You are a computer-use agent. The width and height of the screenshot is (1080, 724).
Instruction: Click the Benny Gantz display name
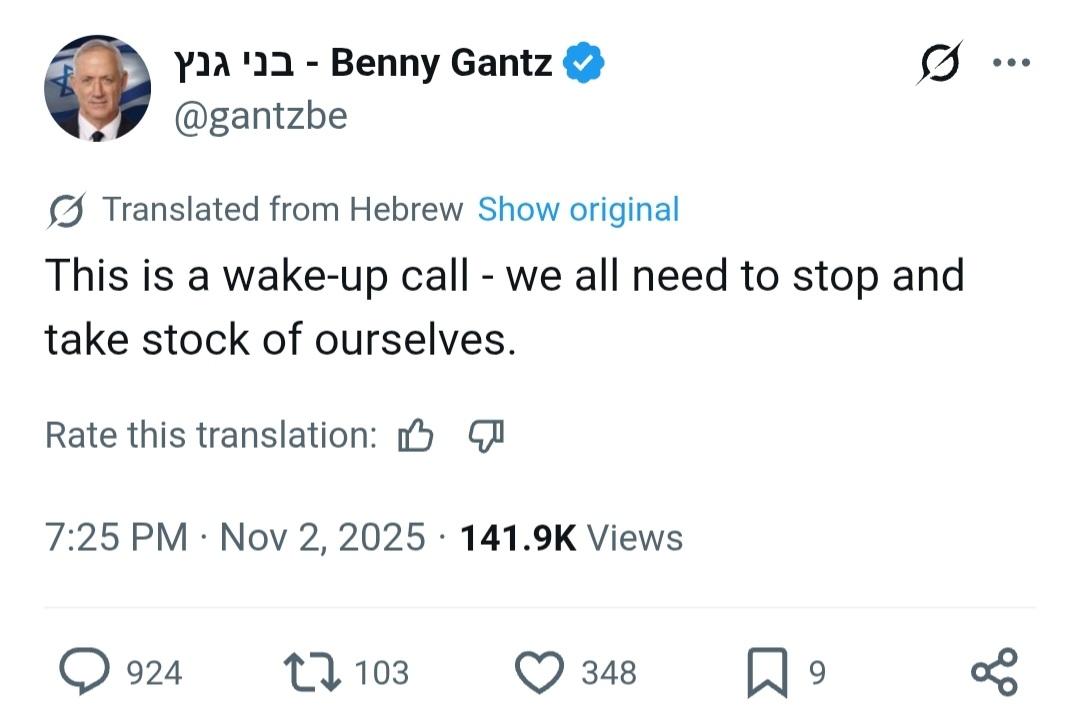[440, 64]
